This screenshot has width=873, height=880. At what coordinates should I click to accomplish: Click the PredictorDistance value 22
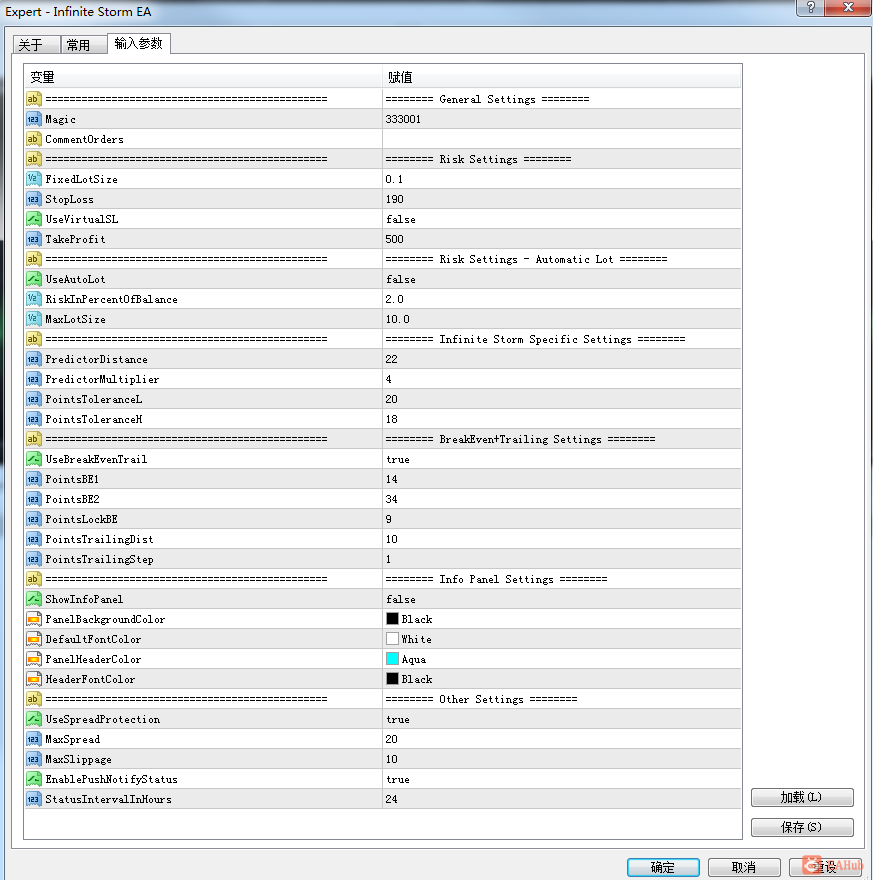tap(391, 359)
